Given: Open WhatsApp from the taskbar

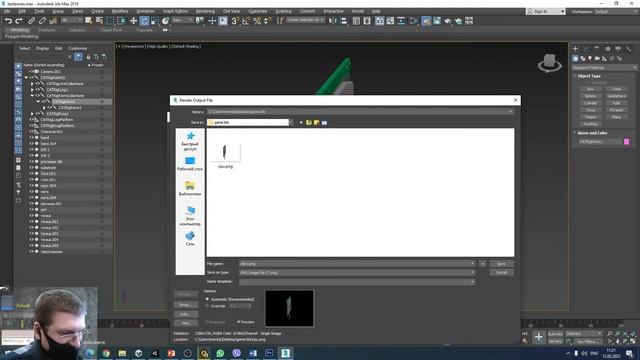Looking at the screenshot, I should (x=220, y=353).
